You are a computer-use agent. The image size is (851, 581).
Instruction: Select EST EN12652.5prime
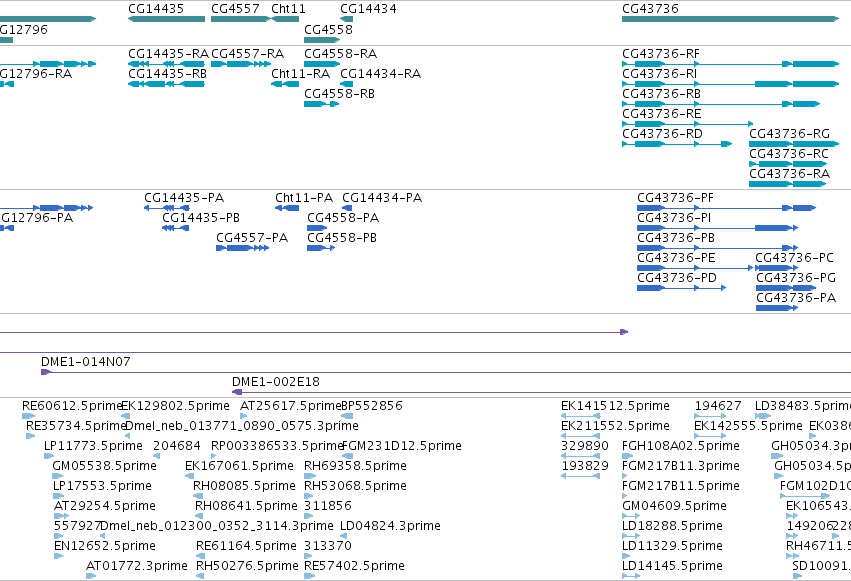[x=105, y=546]
